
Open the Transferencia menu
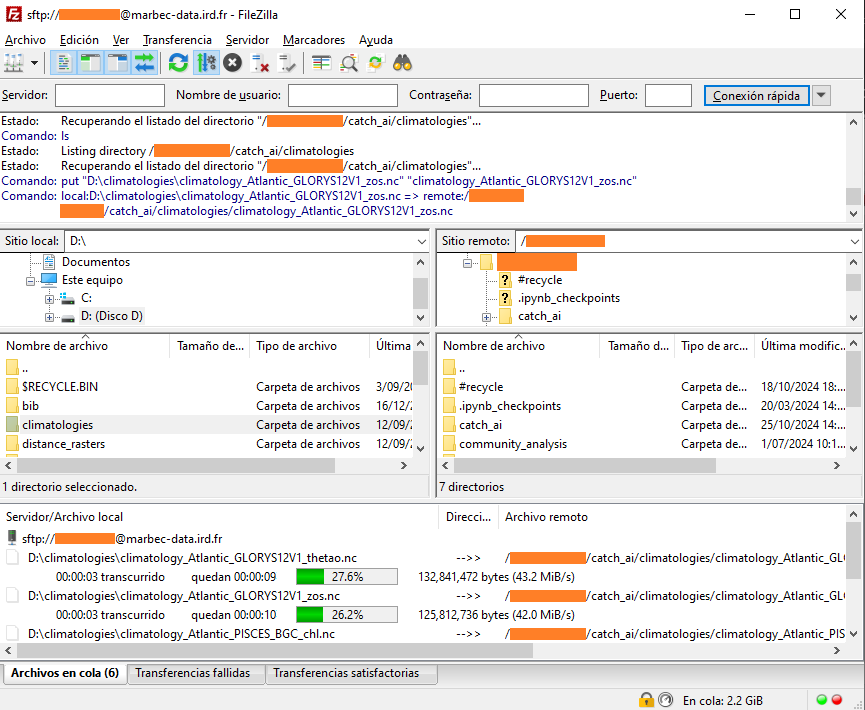pos(177,40)
